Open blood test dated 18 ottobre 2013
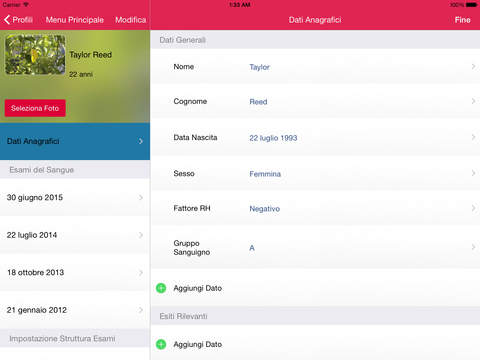 click(x=75, y=272)
